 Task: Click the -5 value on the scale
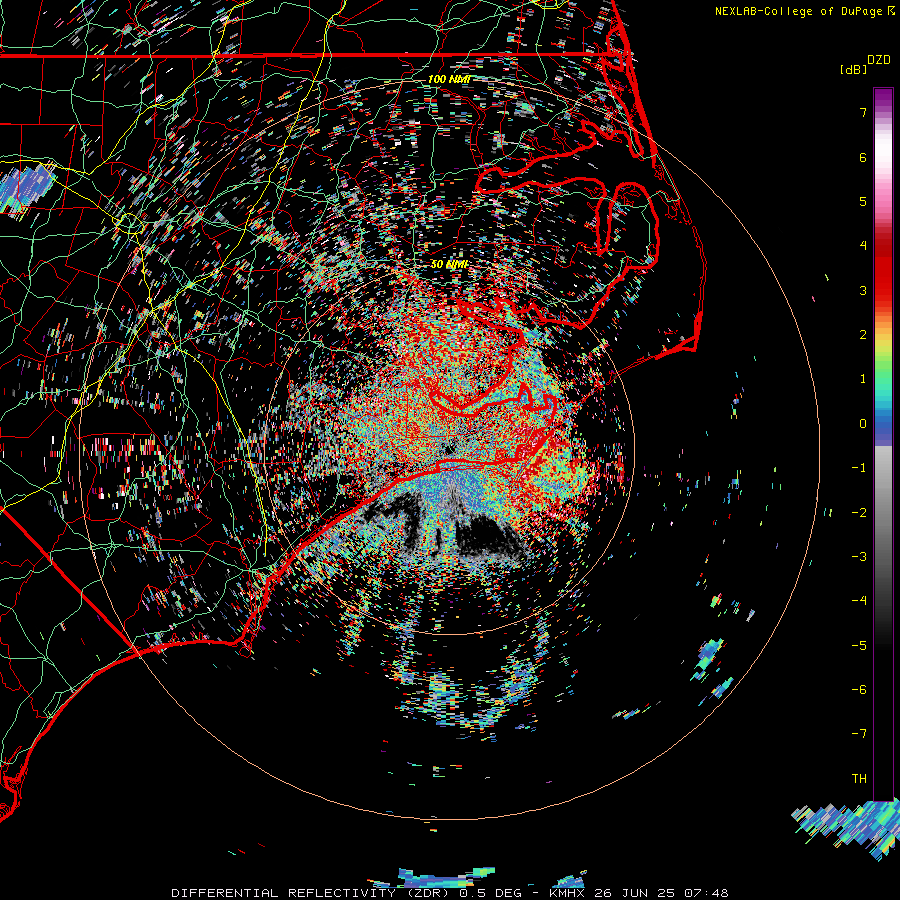[859, 646]
